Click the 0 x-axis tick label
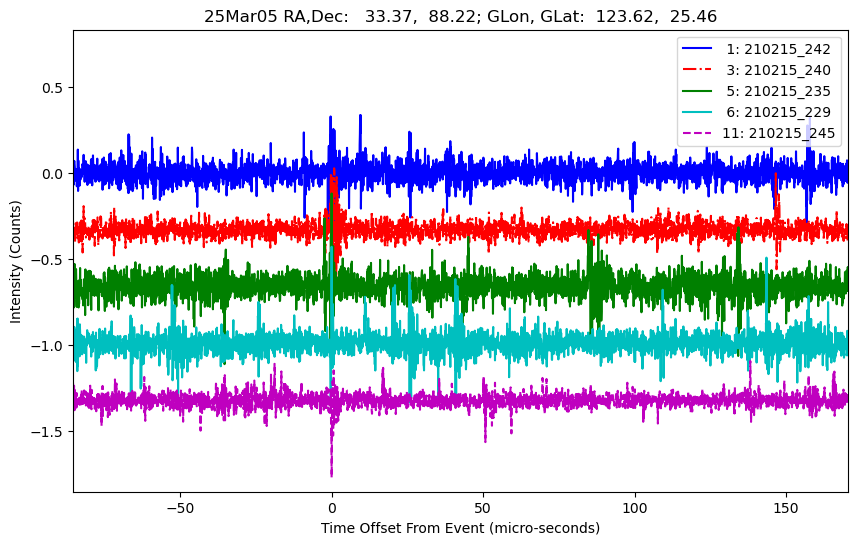Viewport: 858px width, 545px height. (332, 508)
